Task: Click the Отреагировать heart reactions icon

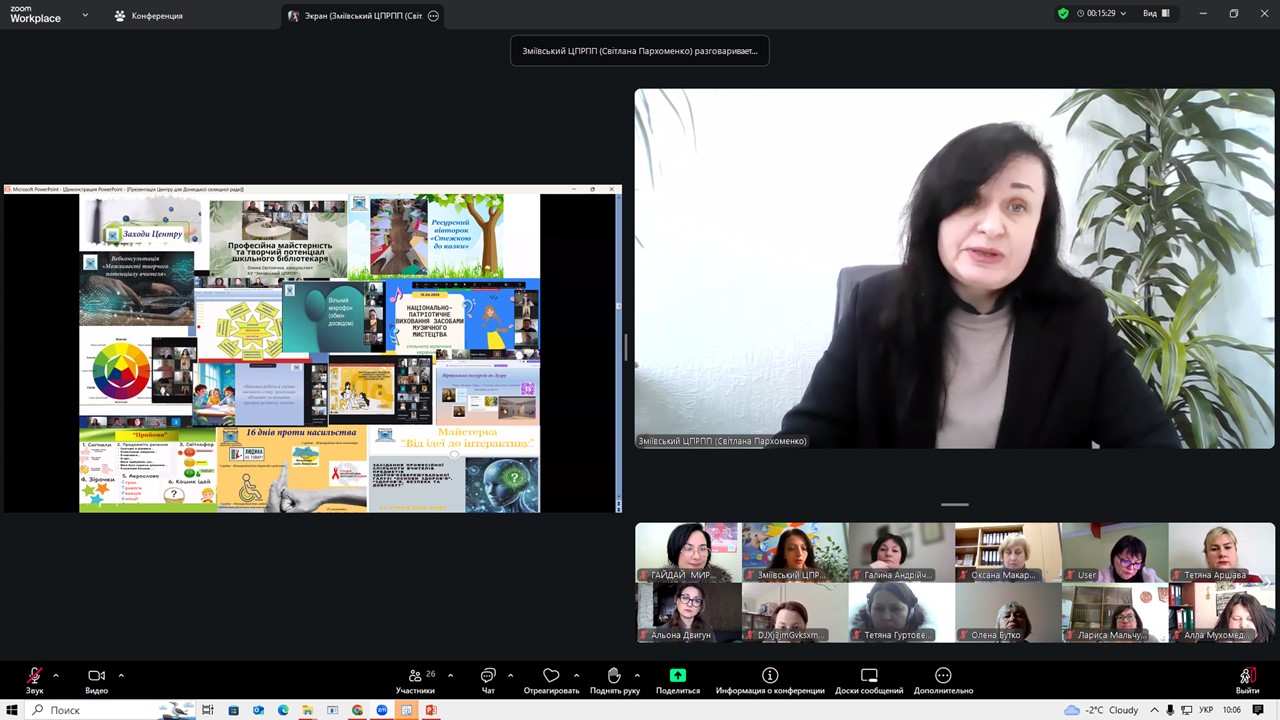Action: coord(551,676)
